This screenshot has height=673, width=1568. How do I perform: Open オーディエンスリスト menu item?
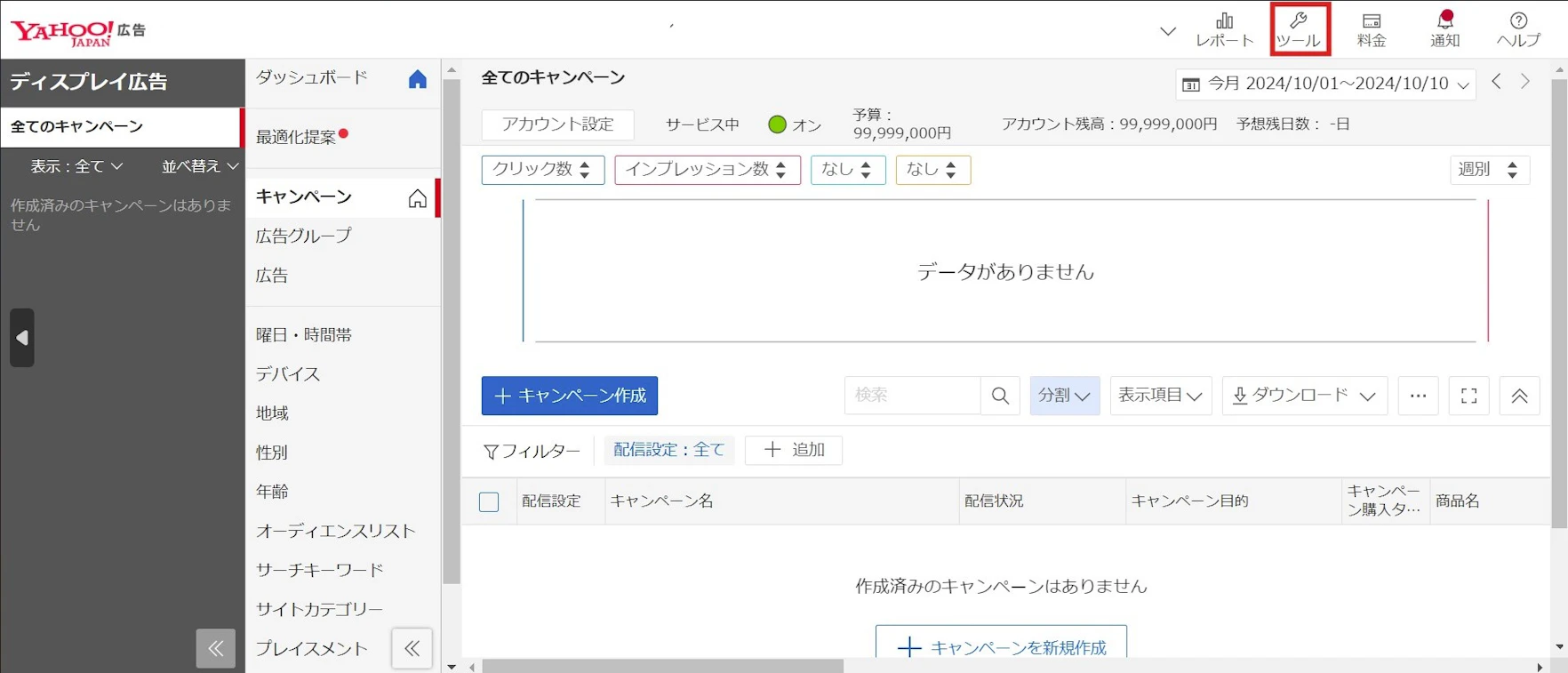coord(336,531)
